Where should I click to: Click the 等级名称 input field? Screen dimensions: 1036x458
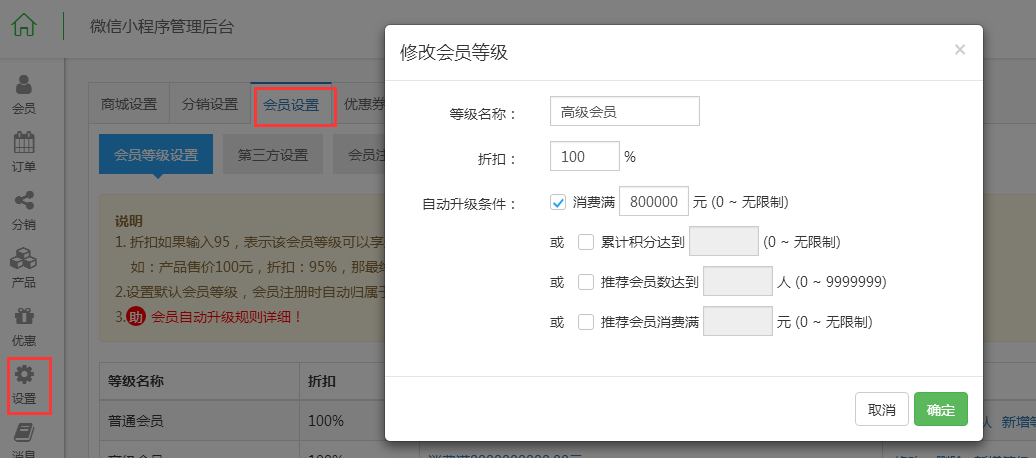point(624,111)
